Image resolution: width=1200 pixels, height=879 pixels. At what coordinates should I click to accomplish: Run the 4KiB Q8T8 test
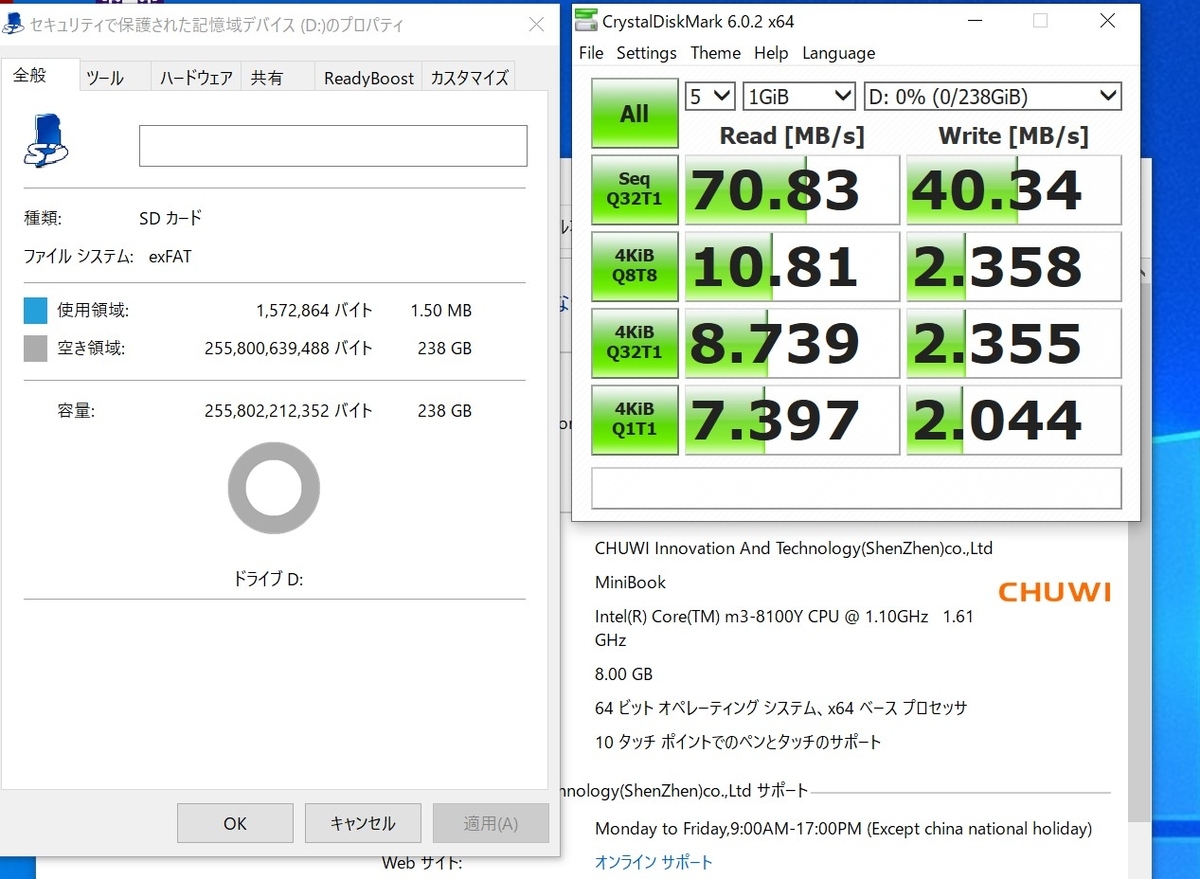tap(634, 266)
